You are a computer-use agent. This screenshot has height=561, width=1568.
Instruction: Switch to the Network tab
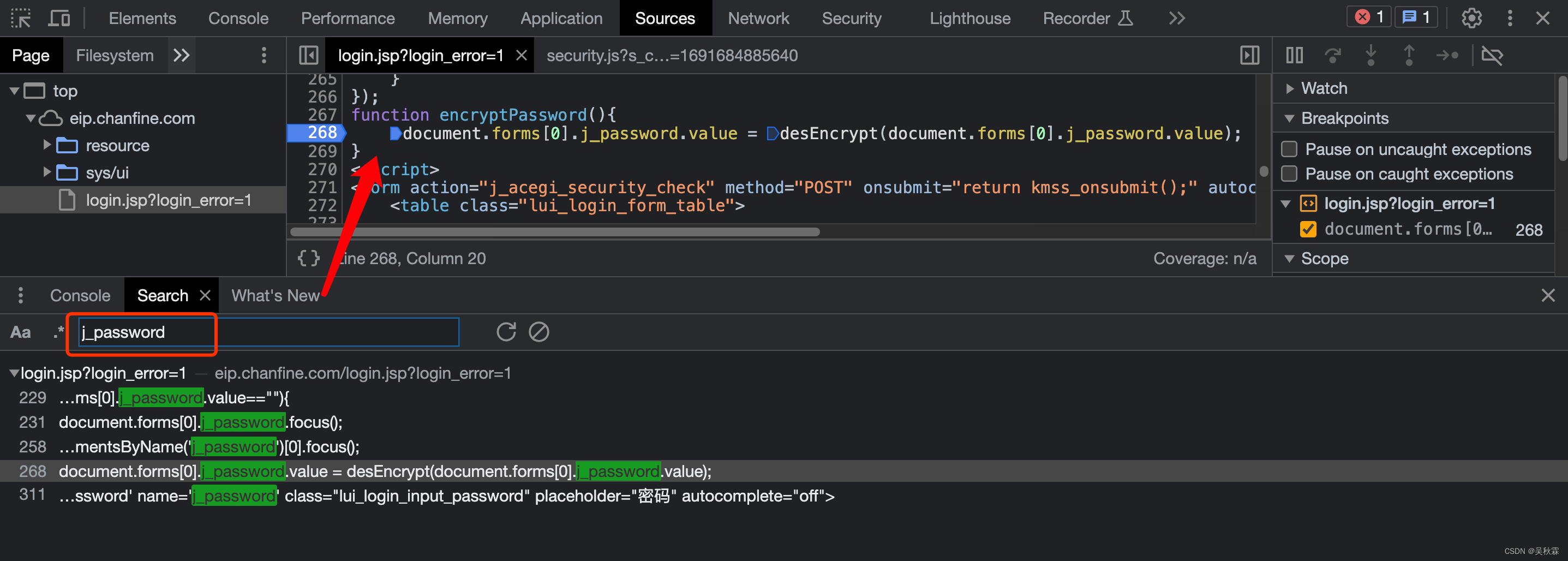click(x=758, y=18)
